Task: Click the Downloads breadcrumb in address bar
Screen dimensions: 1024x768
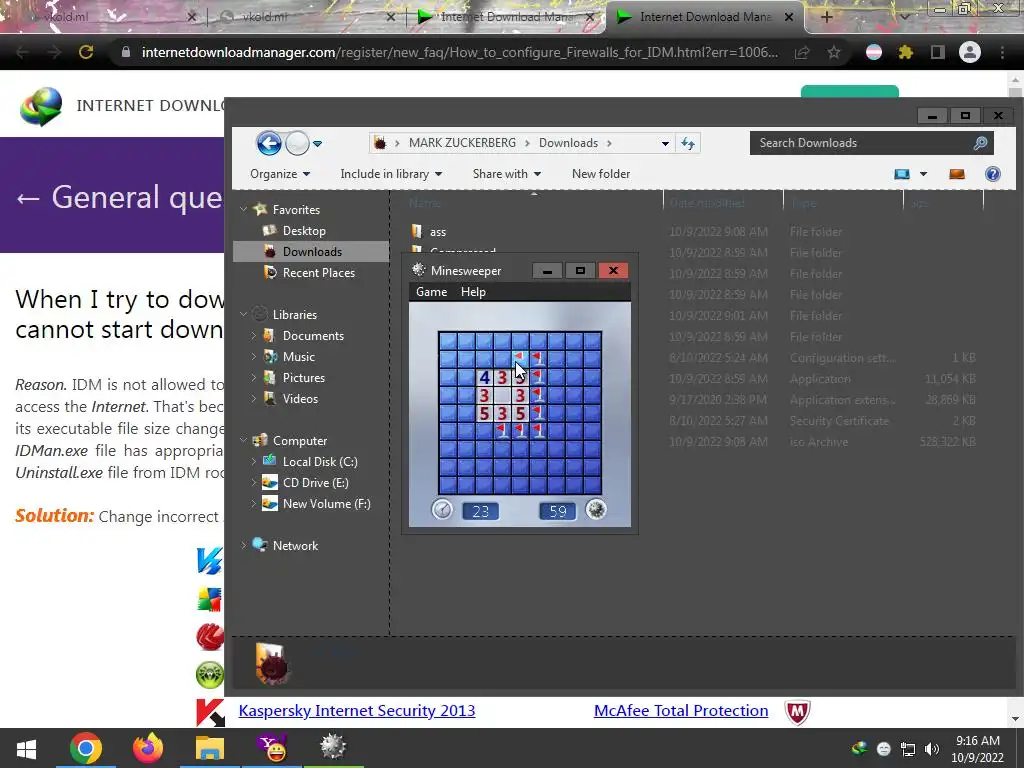Action: pyautogui.click(x=568, y=143)
